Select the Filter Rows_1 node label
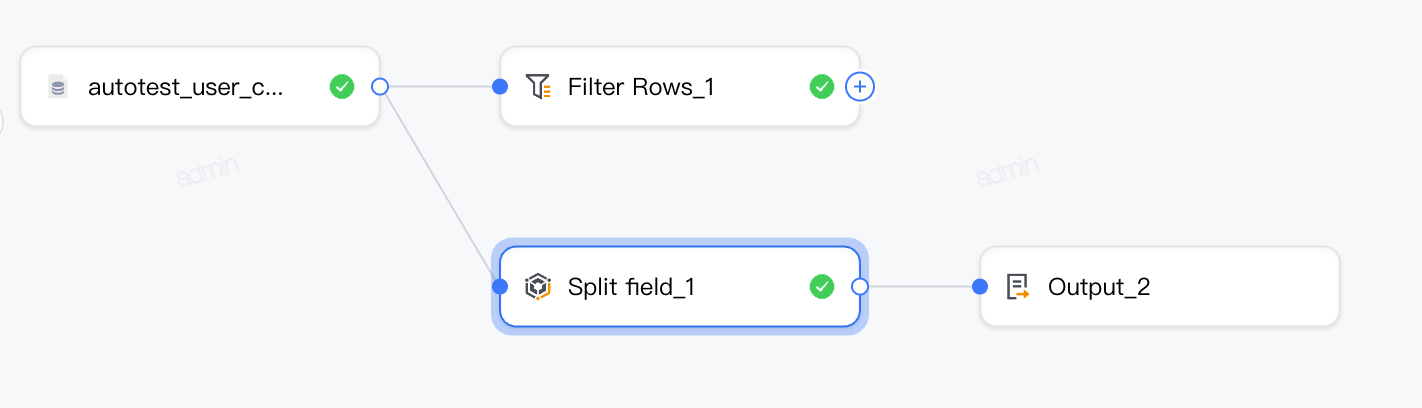 [641, 87]
